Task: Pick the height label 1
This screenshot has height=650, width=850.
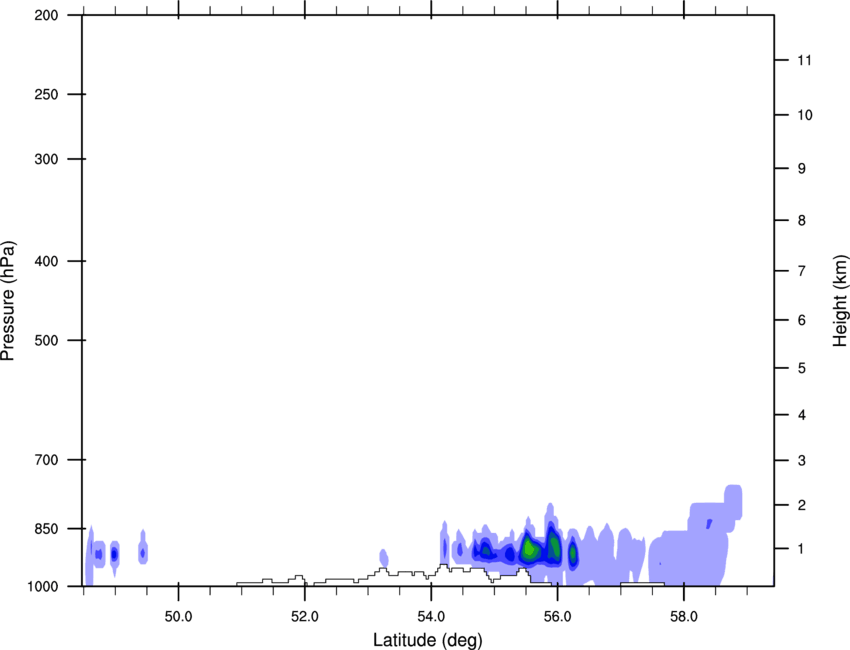Action: [801, 549]
